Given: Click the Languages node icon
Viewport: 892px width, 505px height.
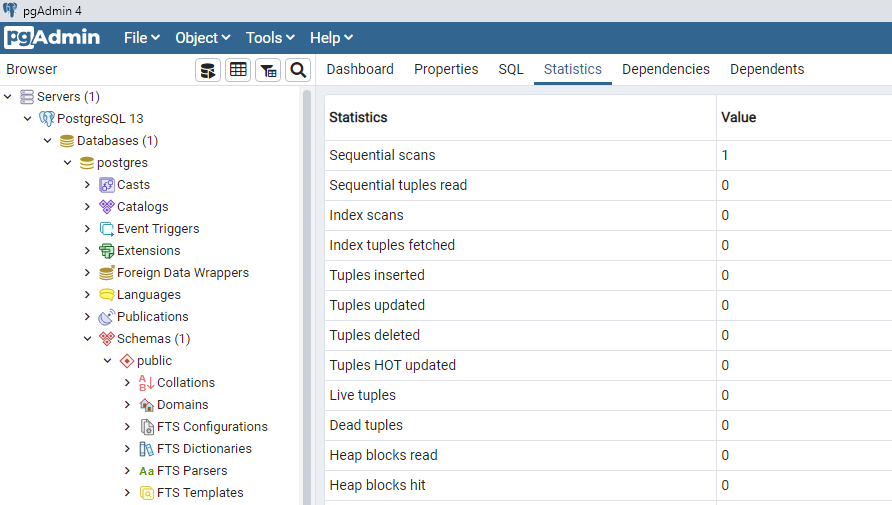Looking at the screenshot, I should pos(106,295).
